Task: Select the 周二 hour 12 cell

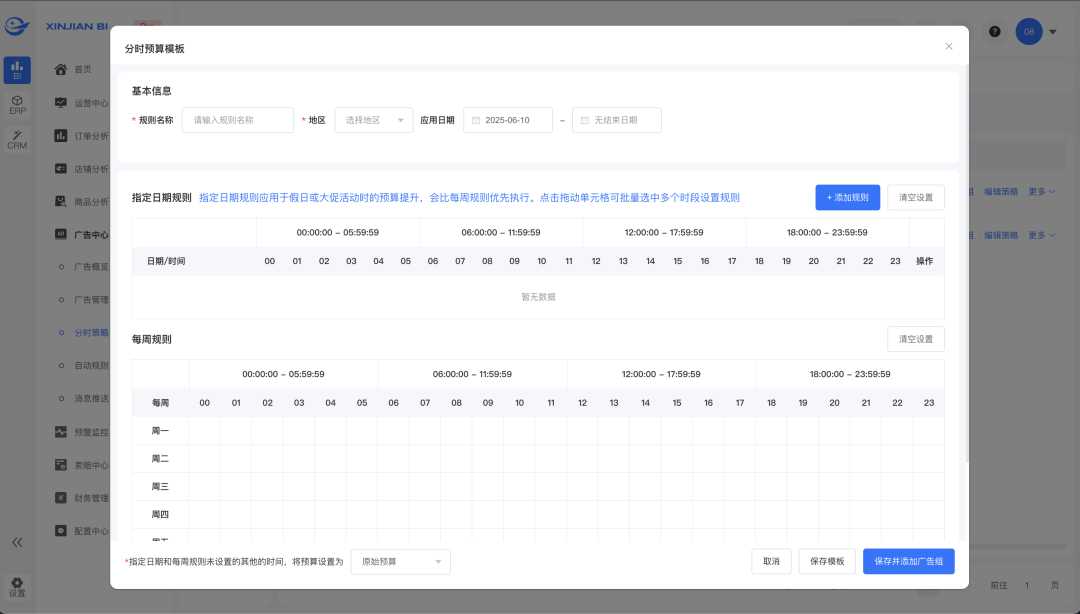Action: [582, 458]
